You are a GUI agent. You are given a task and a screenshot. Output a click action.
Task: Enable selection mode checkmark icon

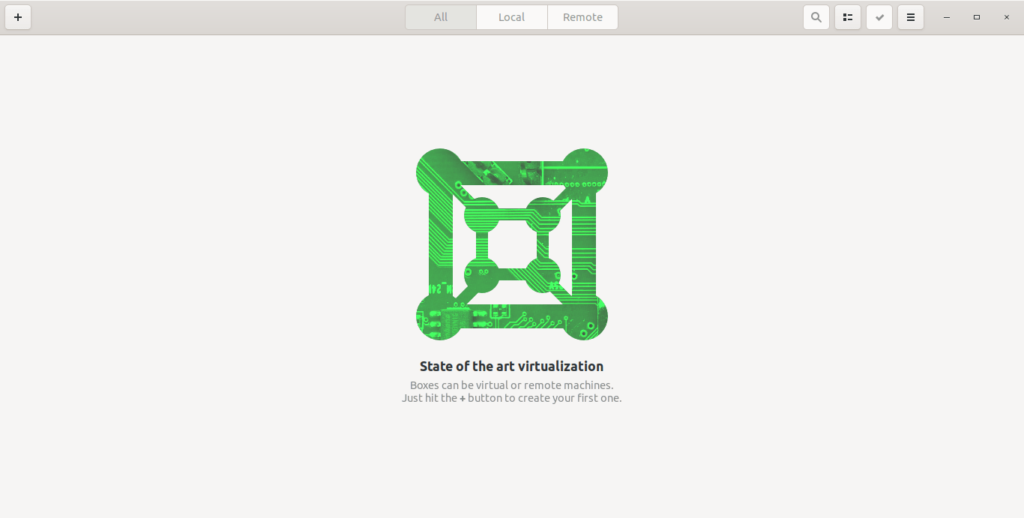[x=879, y=17]
